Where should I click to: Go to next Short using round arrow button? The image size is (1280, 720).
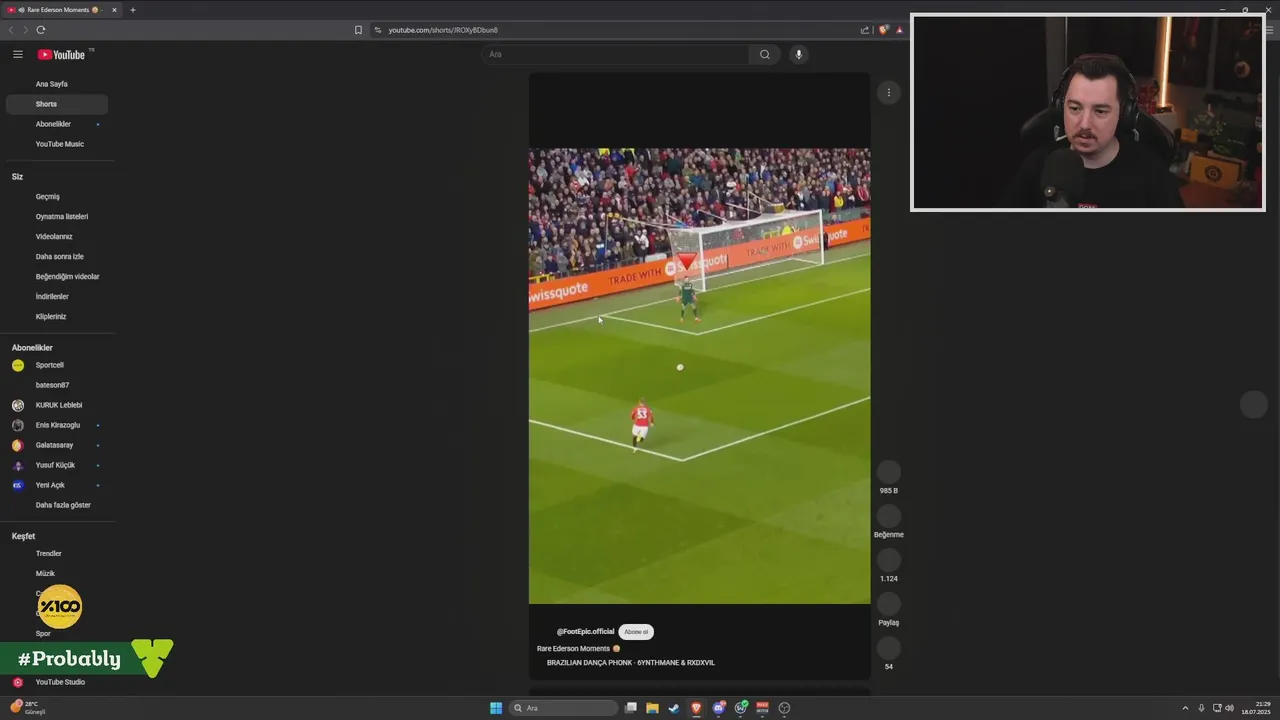coord(1253,404)
